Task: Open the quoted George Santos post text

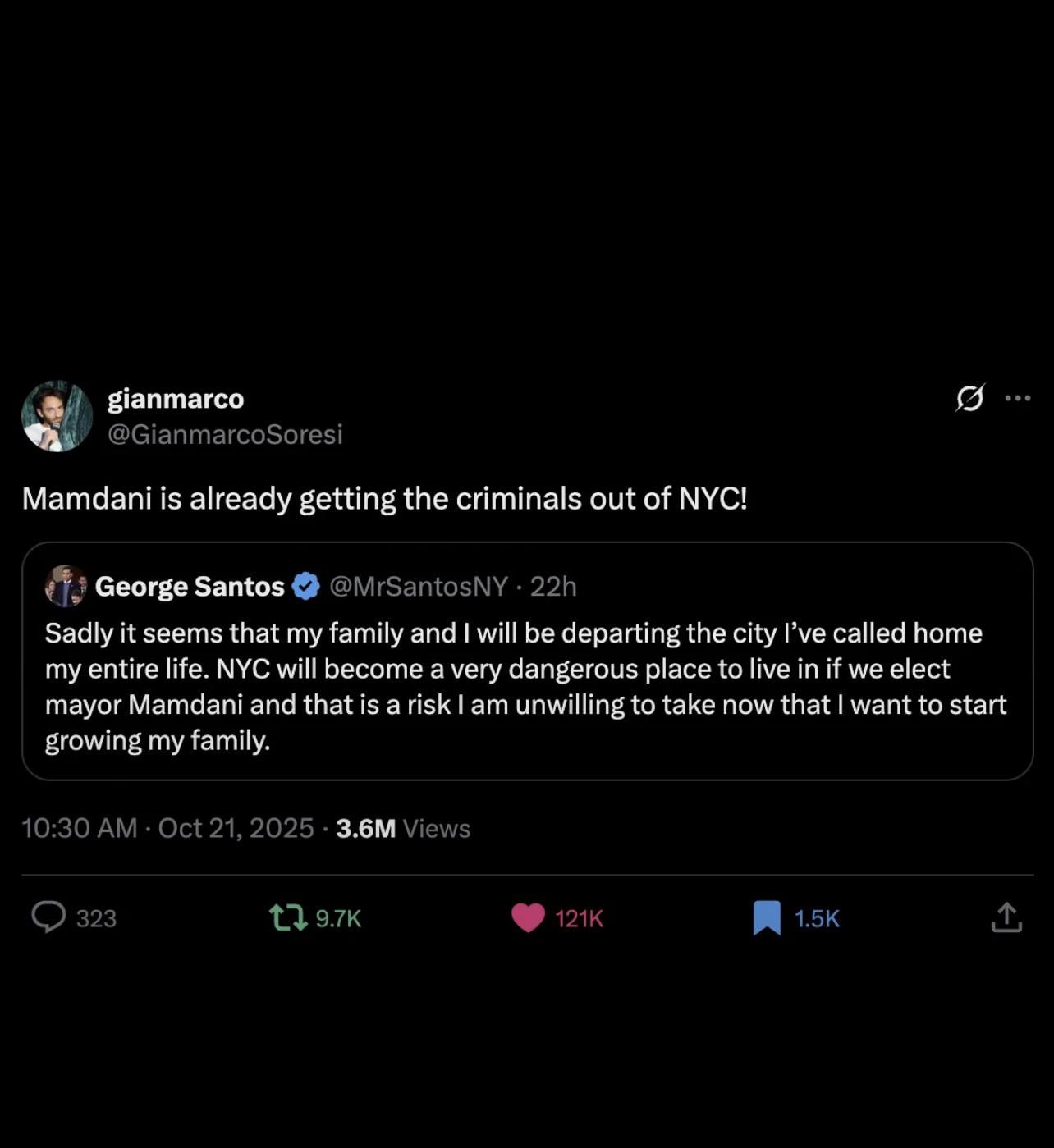Action: 525,687
